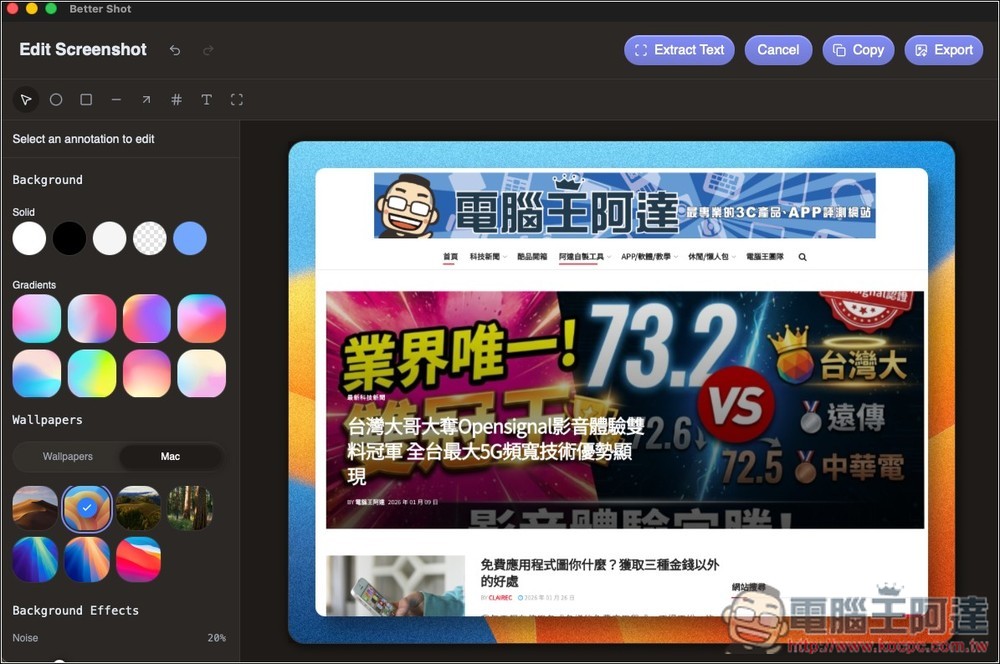This screenshot has width=1000, height=664.
Task: Cancel the screenshot edit
Action: [x=778, y=49]
